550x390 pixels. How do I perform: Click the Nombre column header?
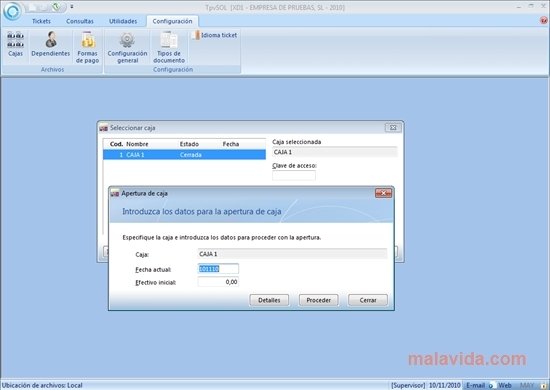137,144
